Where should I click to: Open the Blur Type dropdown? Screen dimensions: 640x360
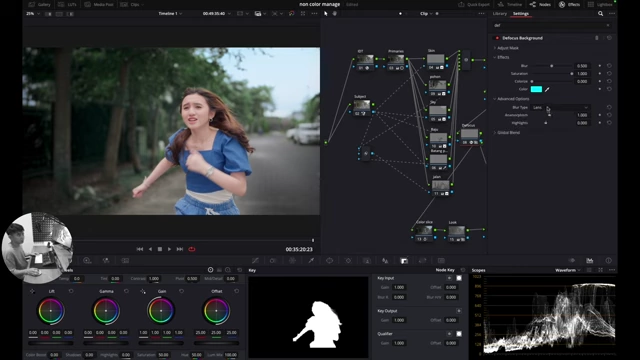[560, 107]
